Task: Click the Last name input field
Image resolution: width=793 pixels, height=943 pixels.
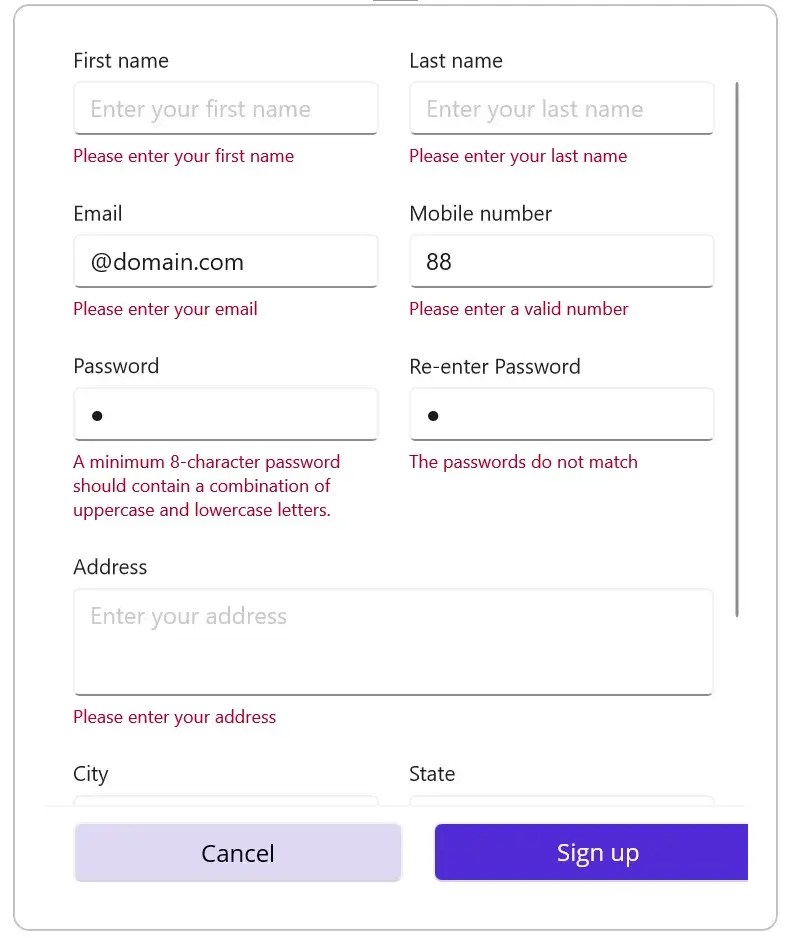Action: click(561, 108)
